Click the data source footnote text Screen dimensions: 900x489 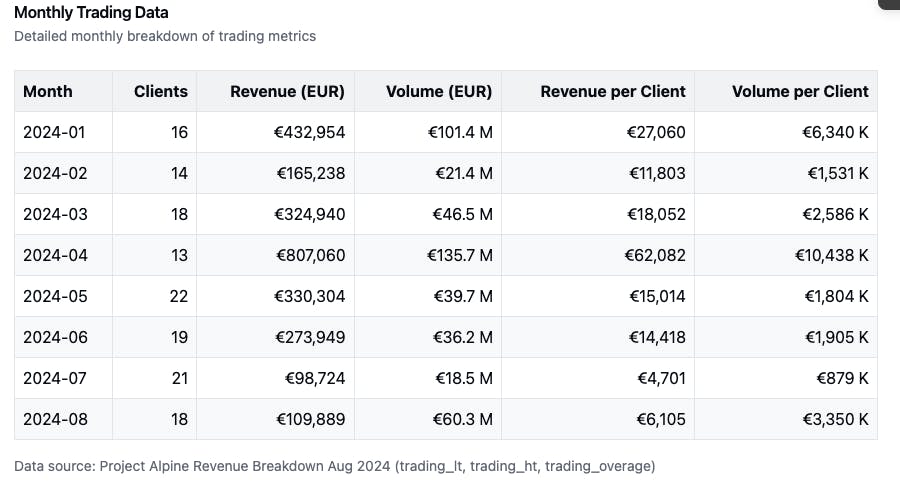point(334,466)
